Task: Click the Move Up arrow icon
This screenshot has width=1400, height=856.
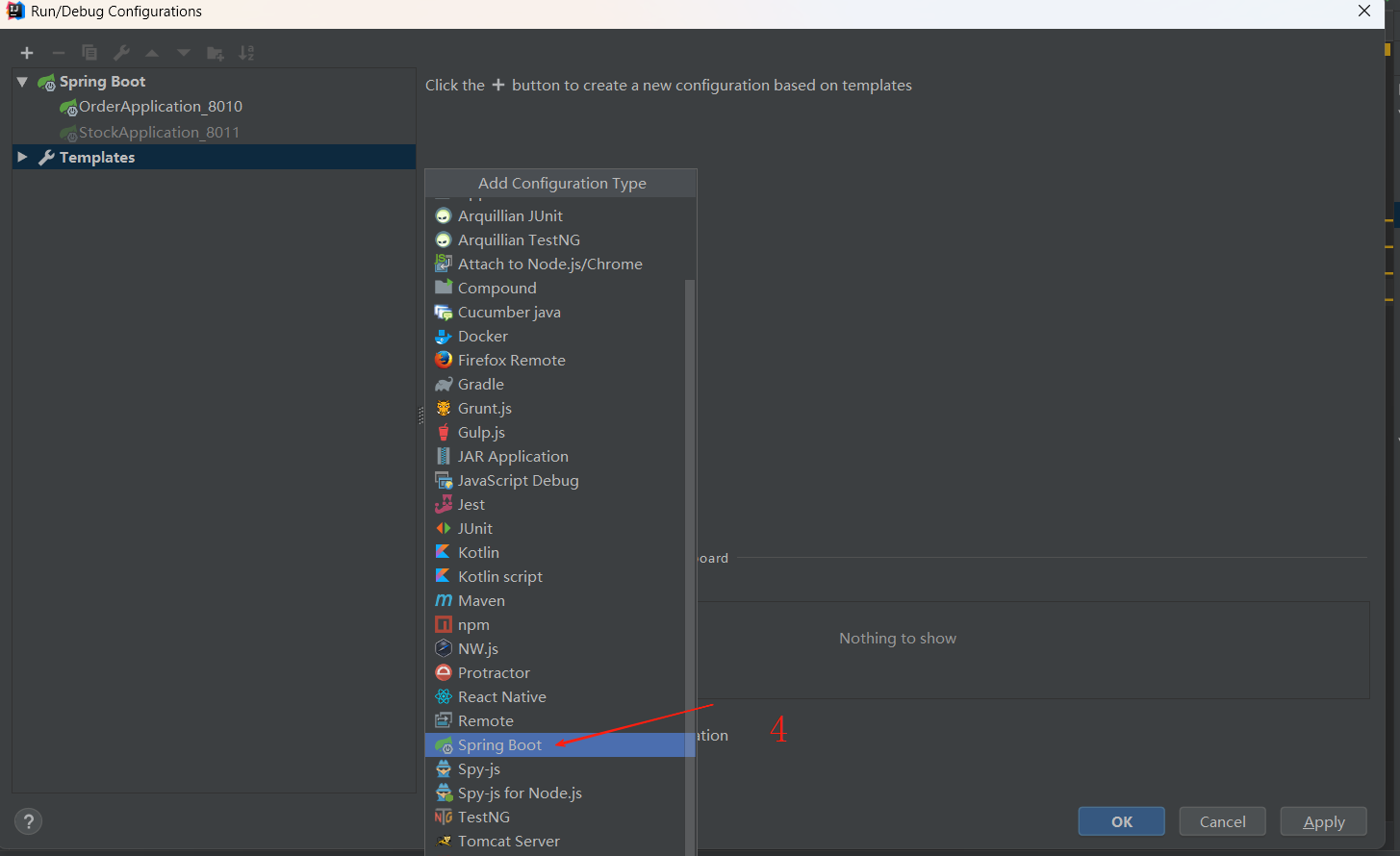Action: coord(152,53)
